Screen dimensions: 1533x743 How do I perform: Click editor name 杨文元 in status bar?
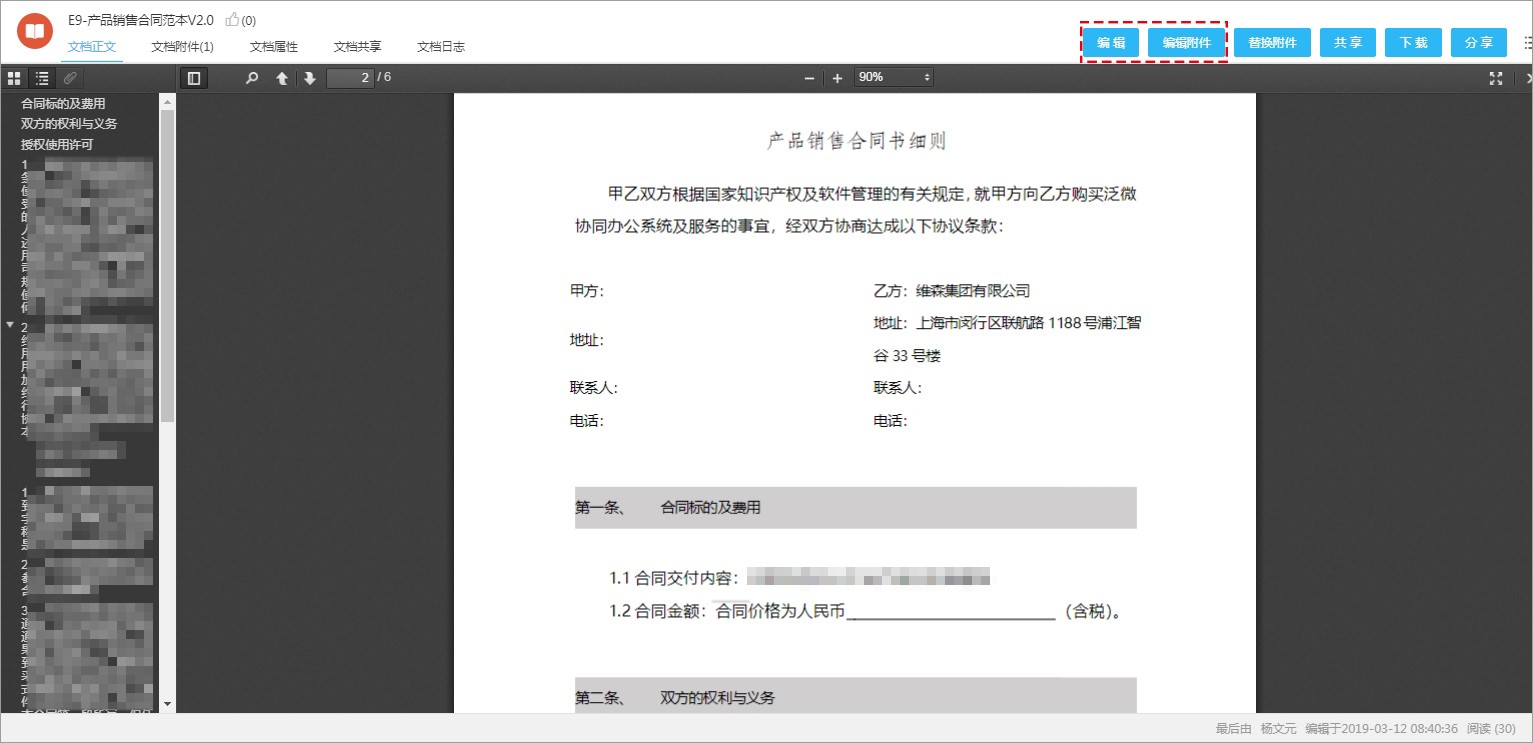(x=1278, y=728)
